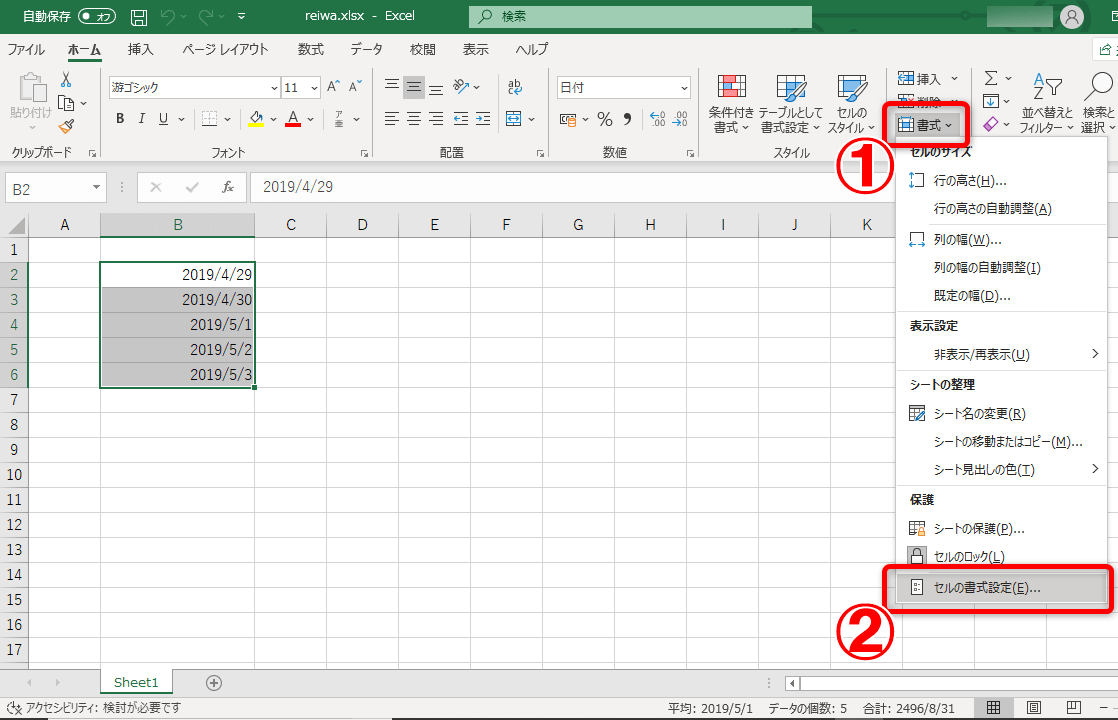Click the decrease indent icon
This screenshot has width=1118, height=720.
point(461,119)
